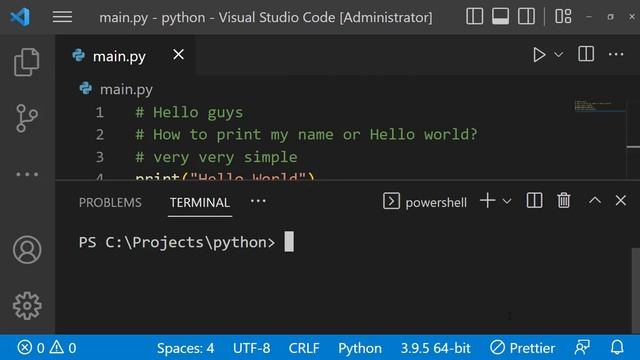Close the main.py editor tab
The image size is (640, 360).
(x=178, y=54)
